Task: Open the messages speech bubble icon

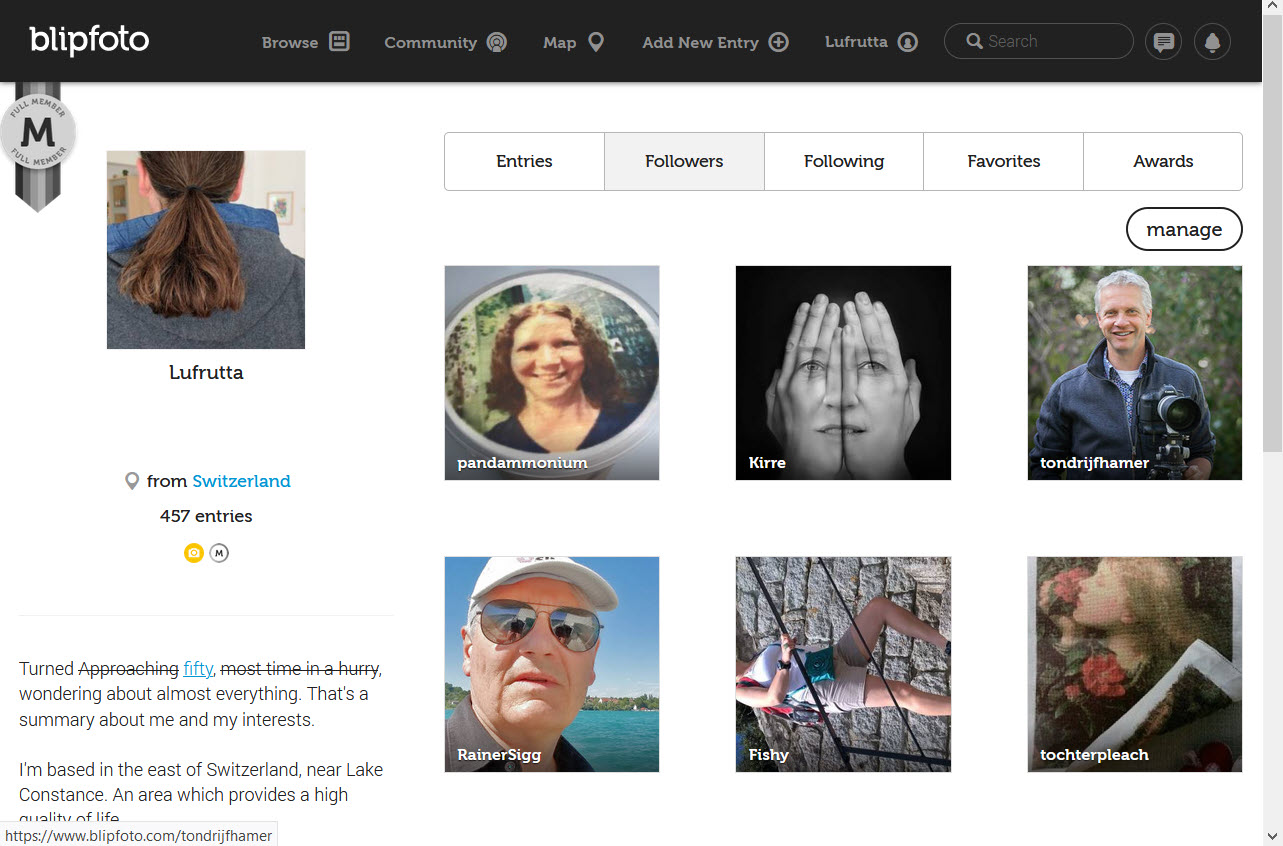Action: [x=1163, y=42]
